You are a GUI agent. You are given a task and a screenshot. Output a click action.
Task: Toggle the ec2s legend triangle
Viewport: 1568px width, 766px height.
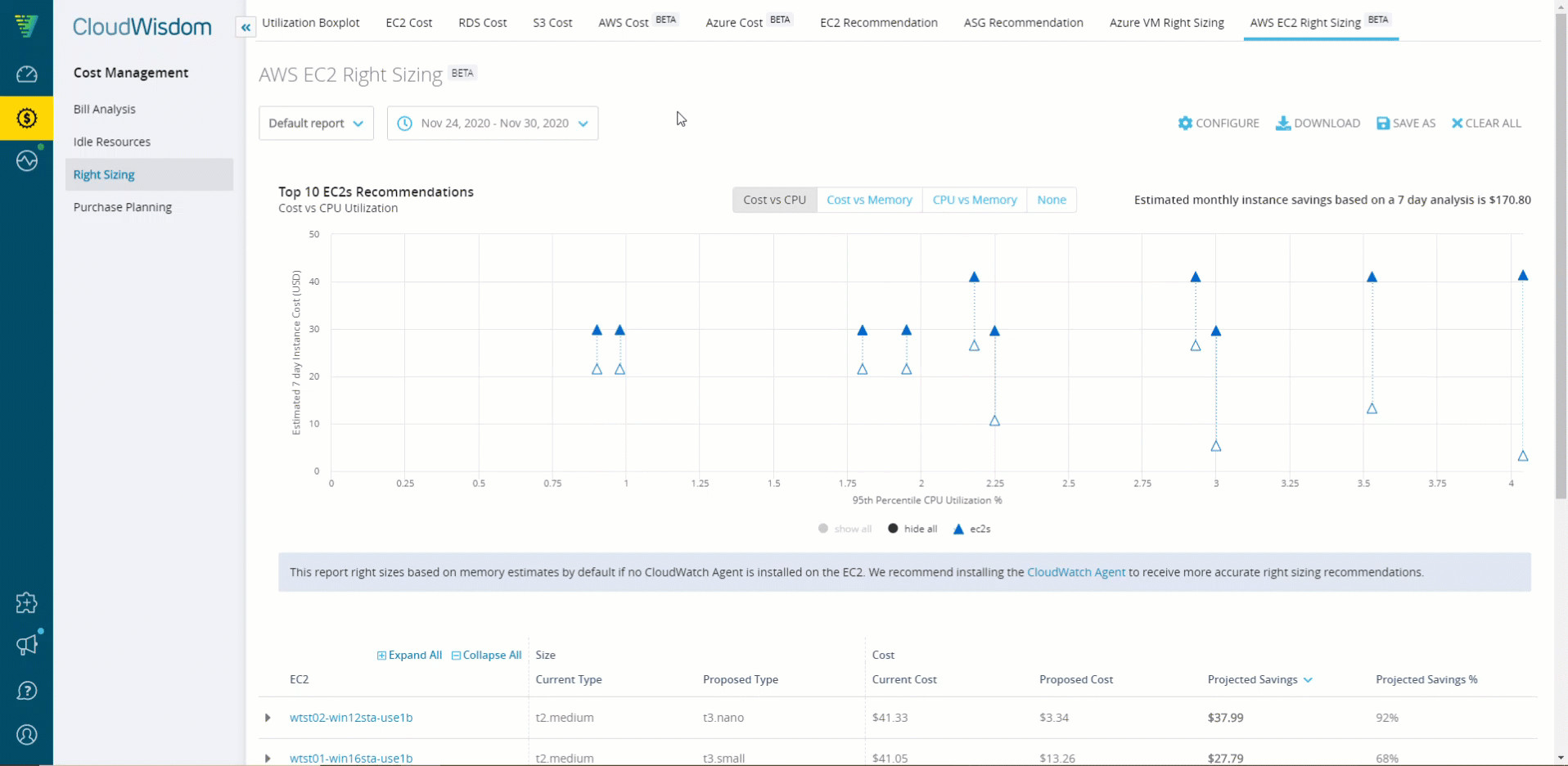(x=958, y=529)
